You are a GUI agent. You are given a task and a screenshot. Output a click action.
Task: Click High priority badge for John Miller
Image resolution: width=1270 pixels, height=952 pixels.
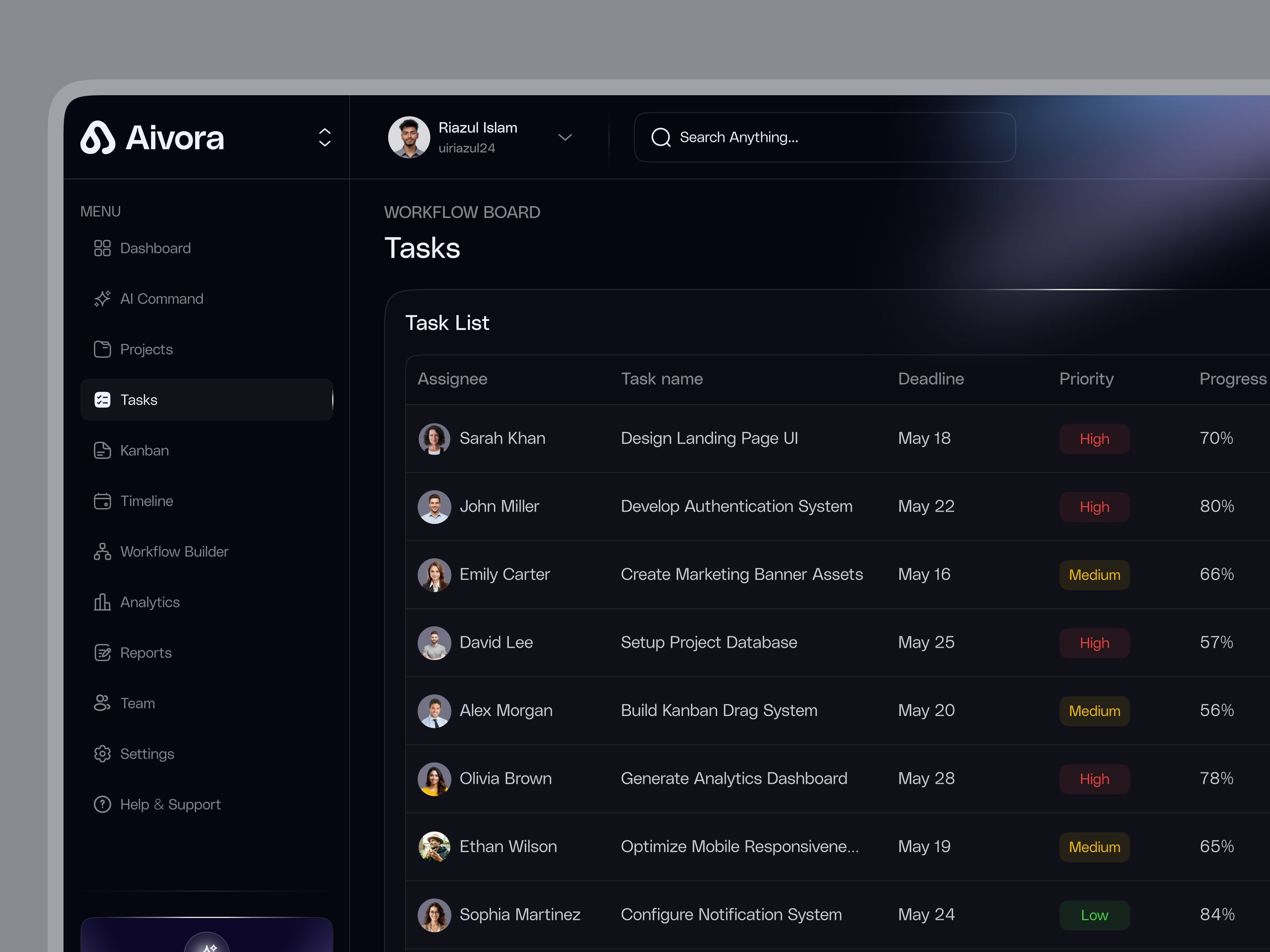pos(1094,507)
